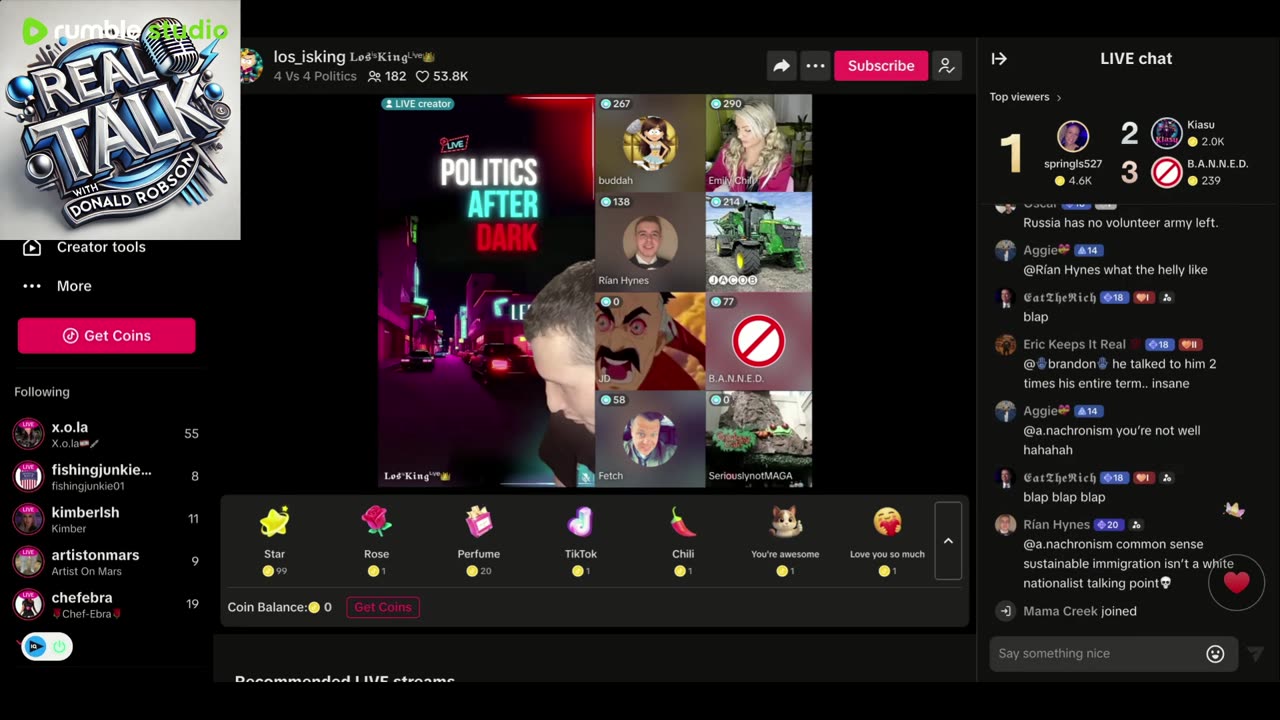This screenshot has width=1280, height=720.
Task: Select SeriouslynotMAGA guest tile
Action: [x=759, y=438]
